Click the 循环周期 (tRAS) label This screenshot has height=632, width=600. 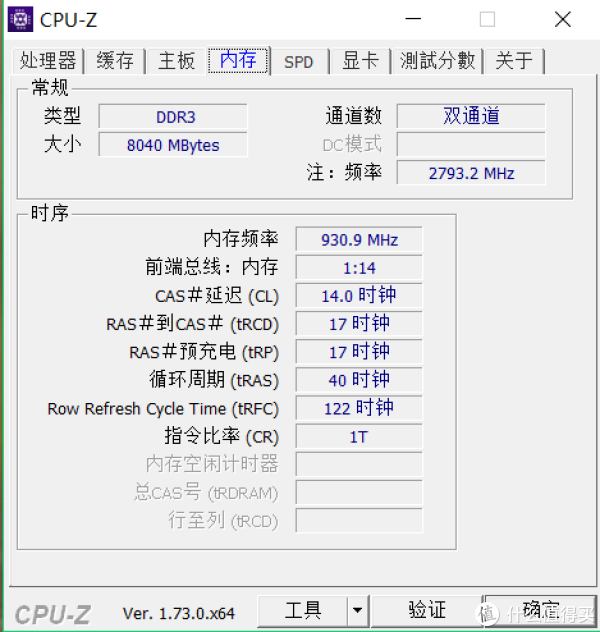tap(214, 380)
